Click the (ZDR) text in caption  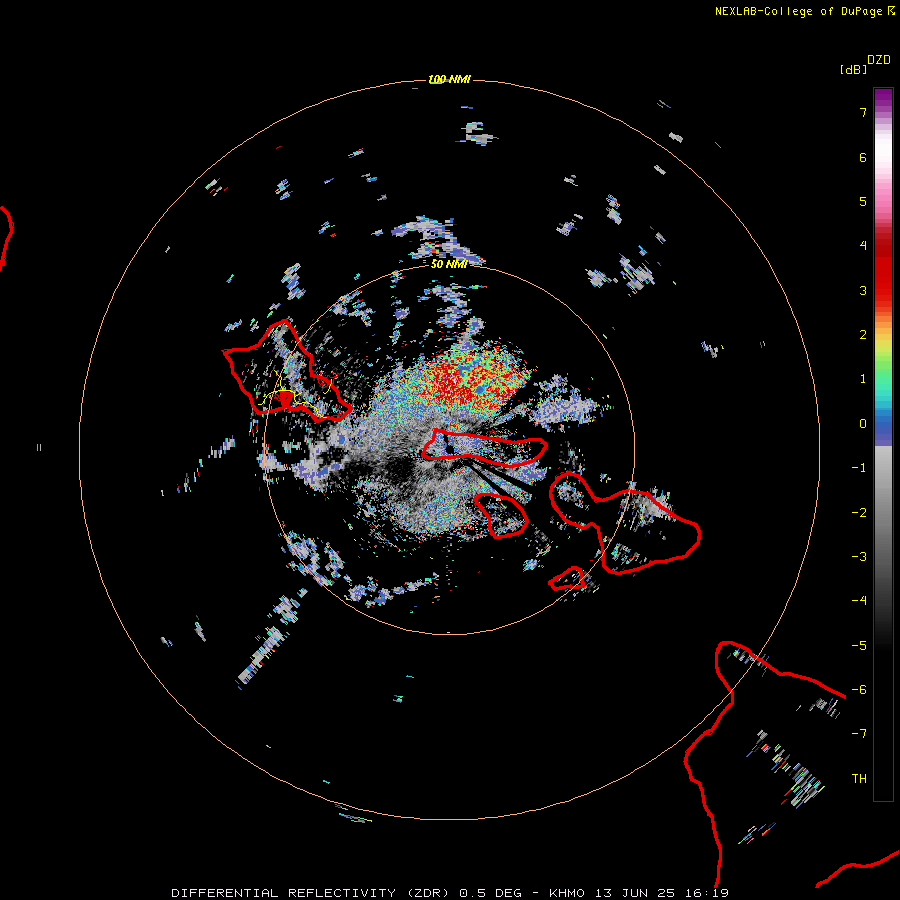point(429,893)
